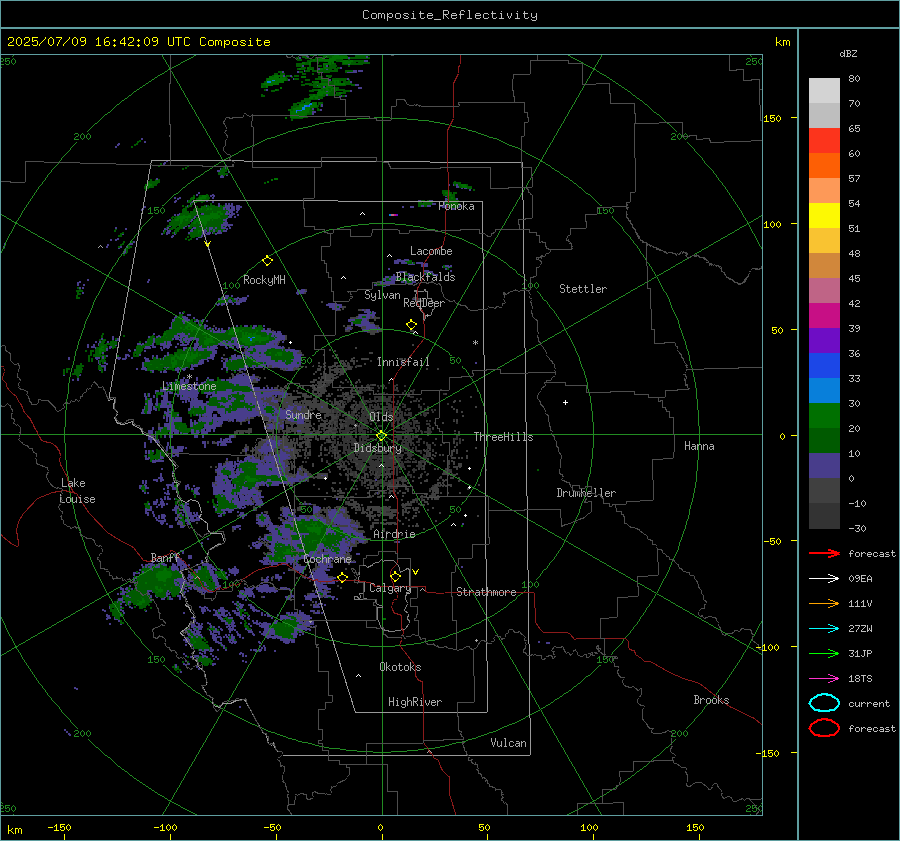
Task: Select the cyan 27ZW arrow legend icon
Action: coord(824,629)
